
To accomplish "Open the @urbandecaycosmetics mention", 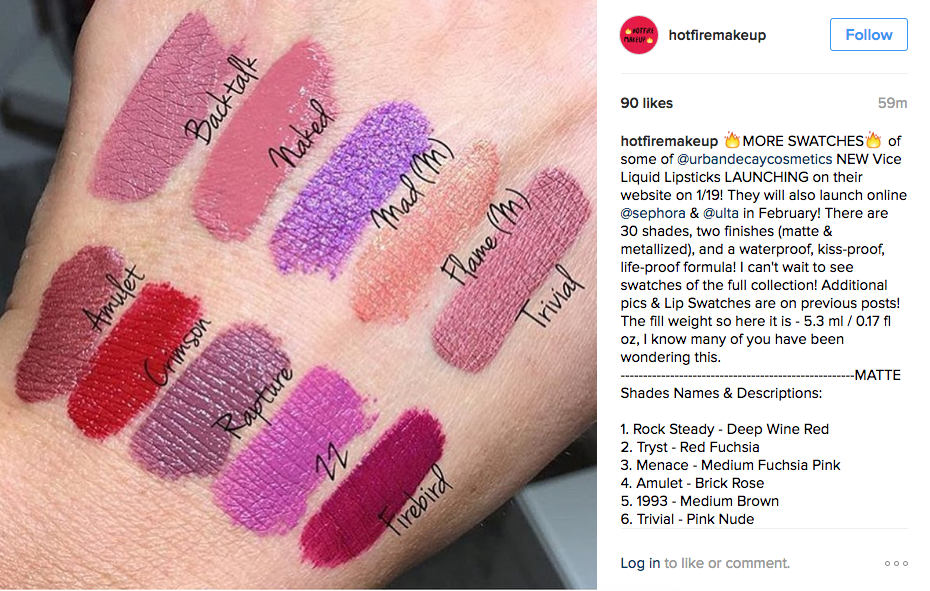I will click(754, 159).
